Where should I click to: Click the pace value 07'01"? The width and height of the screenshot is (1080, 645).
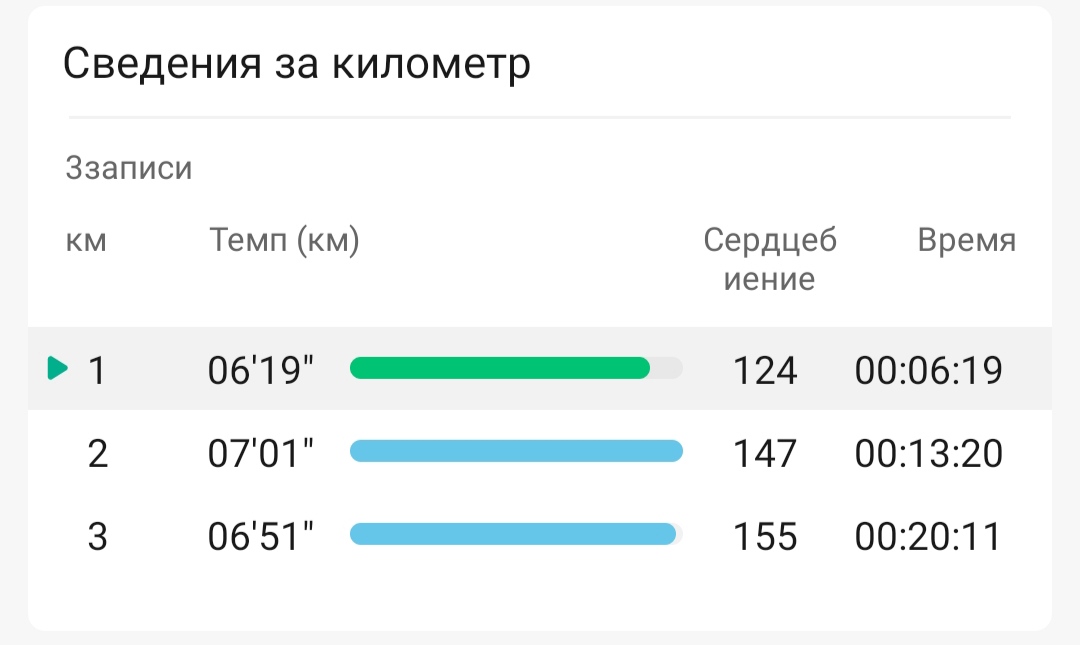point(261,453)
